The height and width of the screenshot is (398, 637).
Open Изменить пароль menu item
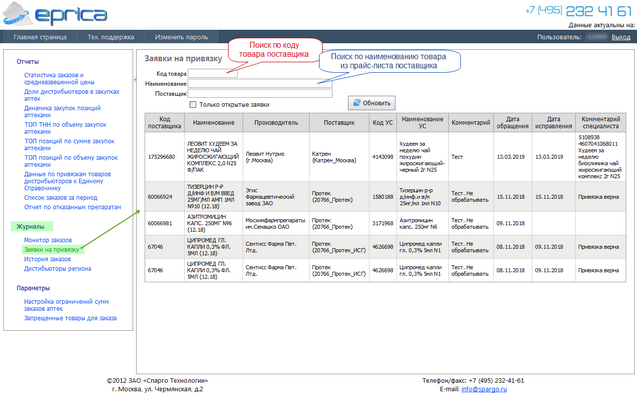[x=181, y=37]
